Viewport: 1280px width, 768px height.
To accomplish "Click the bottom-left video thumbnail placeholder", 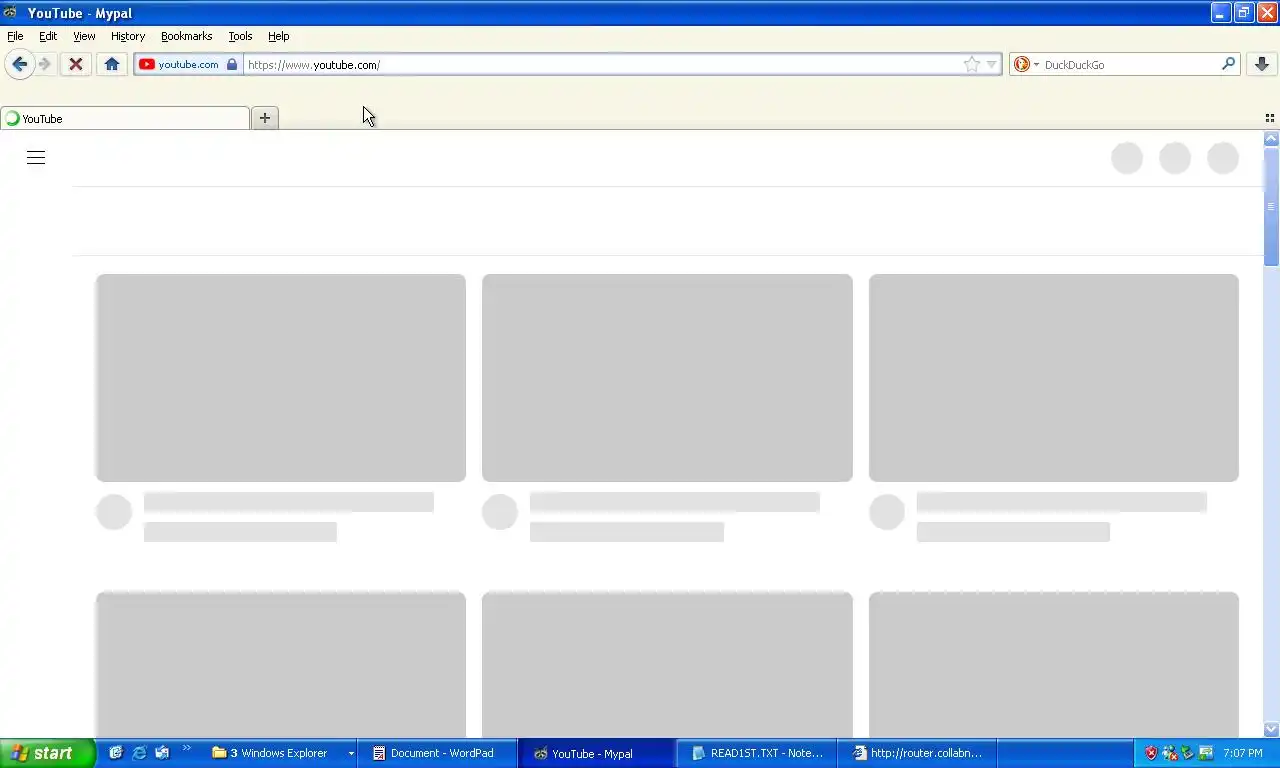I will (281, 664).
